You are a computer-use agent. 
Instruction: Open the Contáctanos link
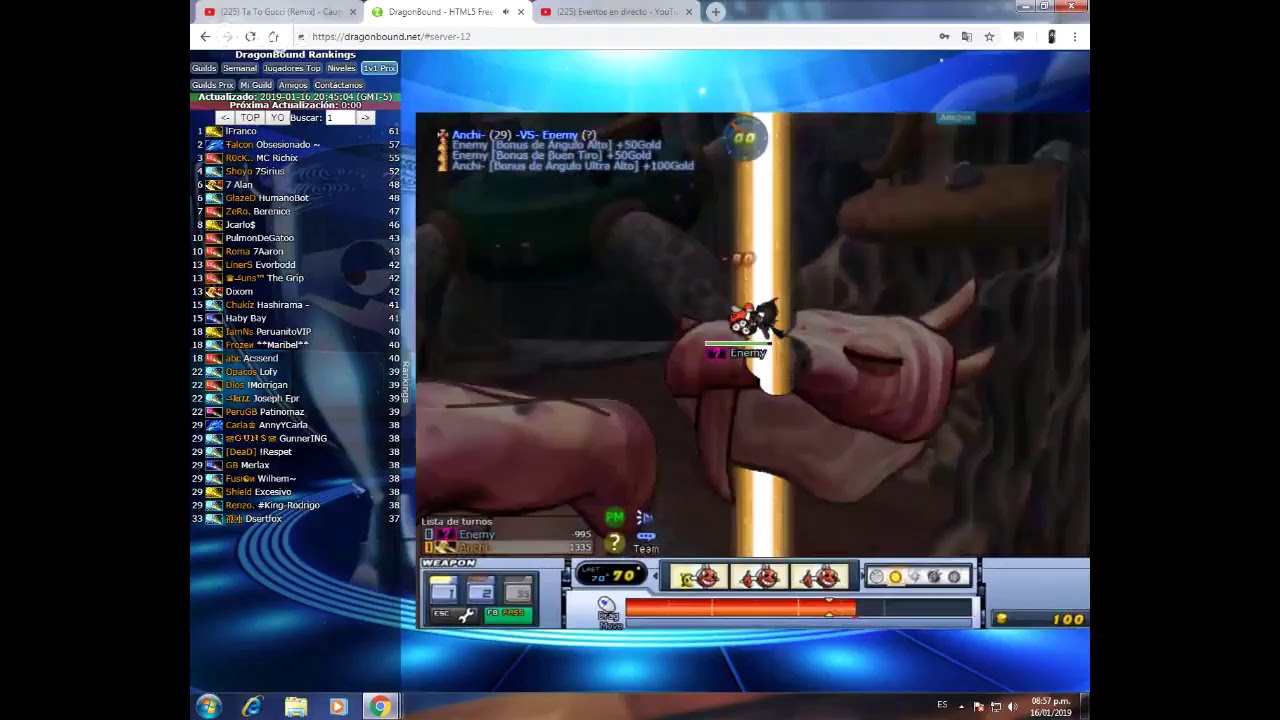click(338, 85)
